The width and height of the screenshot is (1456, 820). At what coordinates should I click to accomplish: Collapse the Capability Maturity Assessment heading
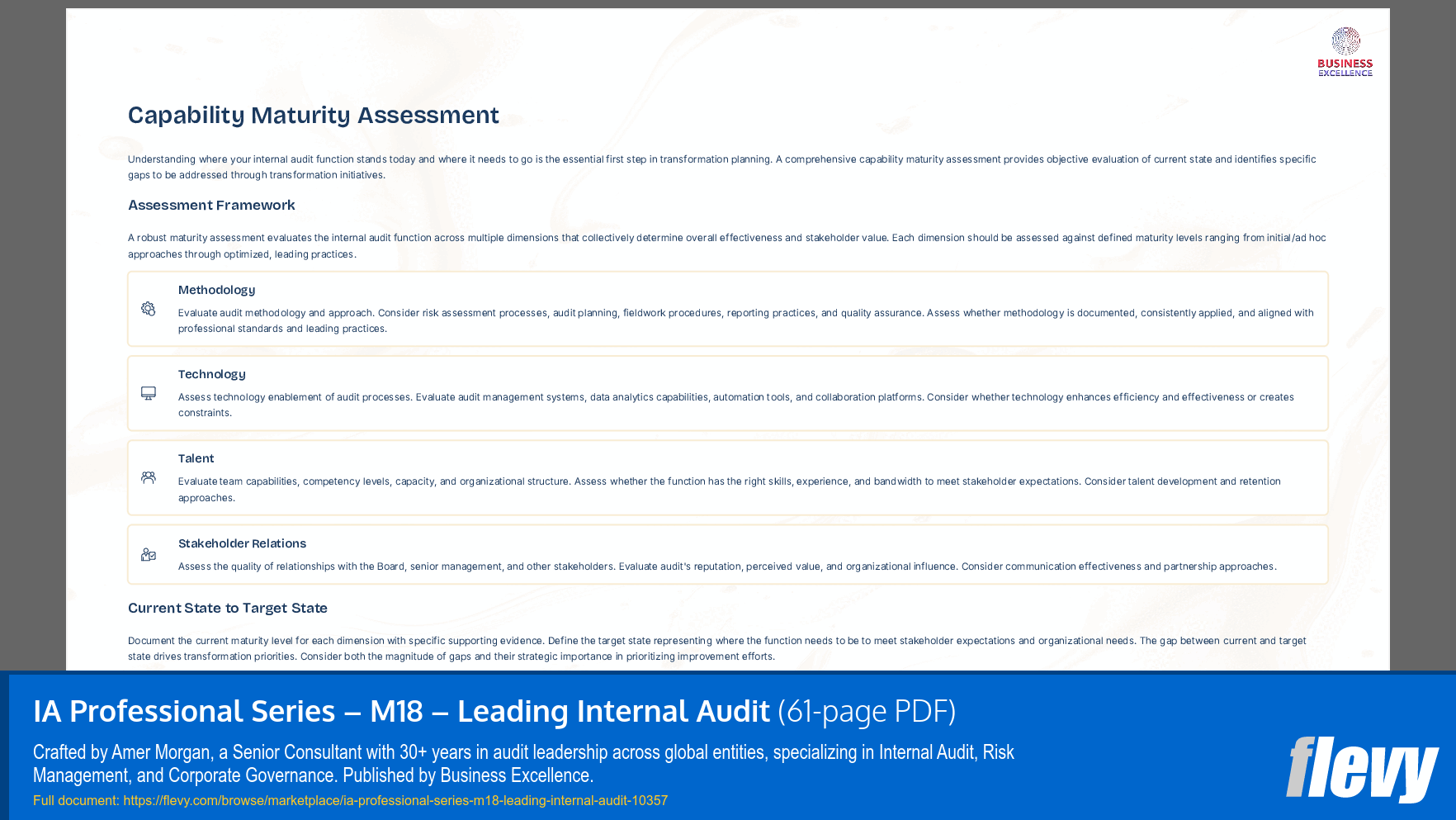(313, 115)
